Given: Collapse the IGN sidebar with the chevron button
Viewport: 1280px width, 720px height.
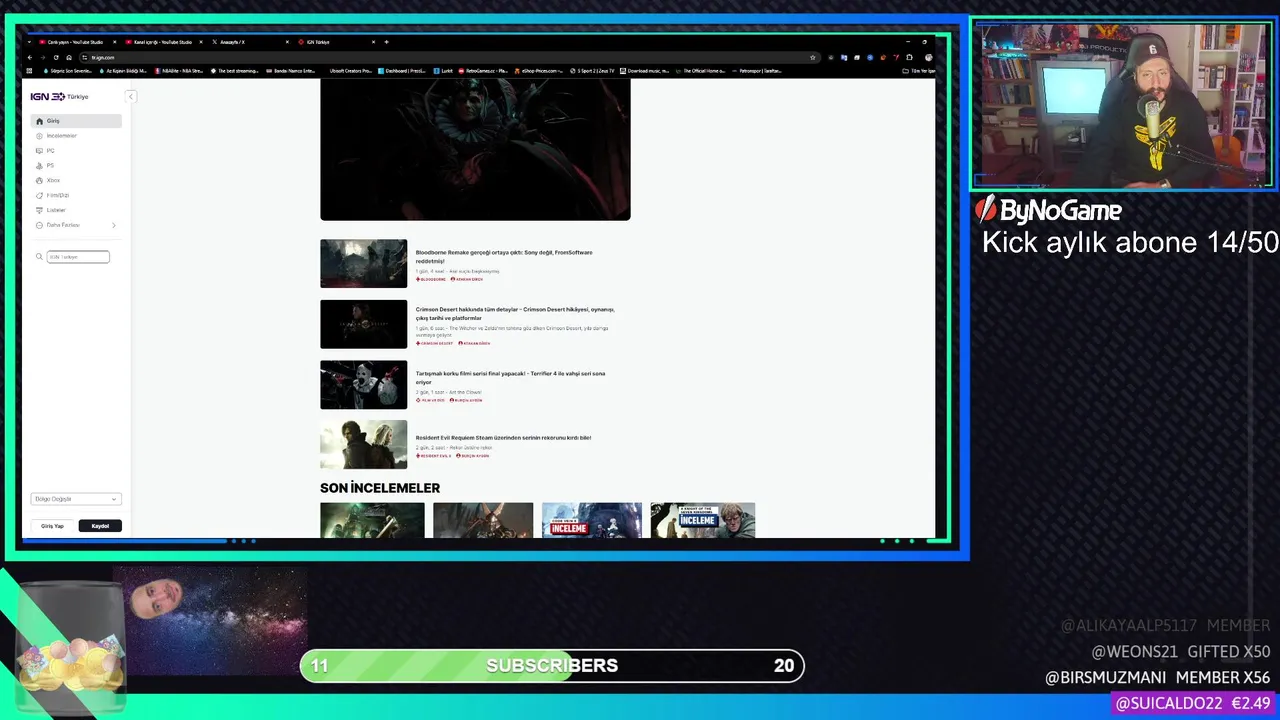Looking at the screenshot, I should click(x=131, y=96).
